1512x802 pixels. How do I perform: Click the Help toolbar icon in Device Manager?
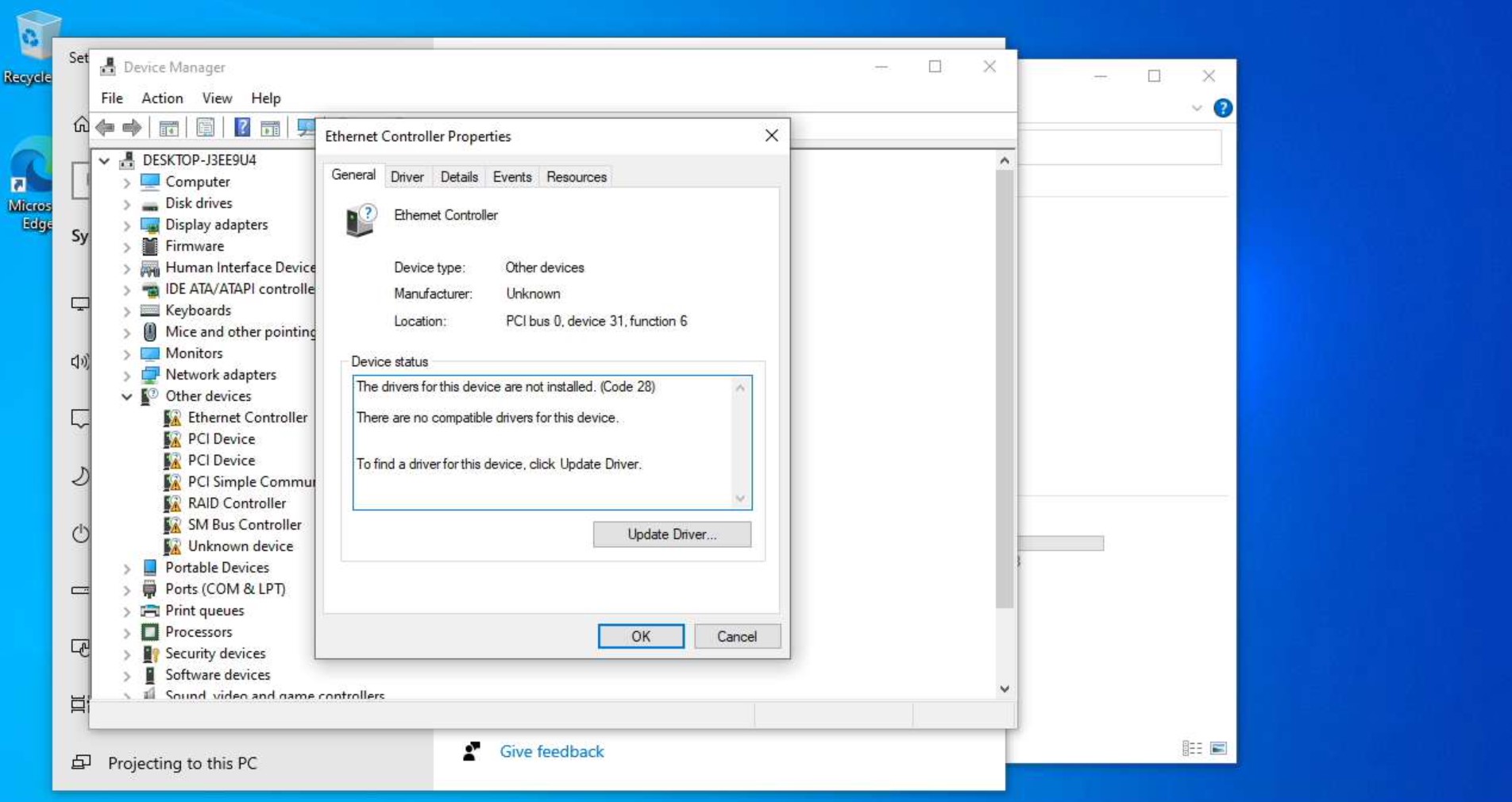click(243, 128)
